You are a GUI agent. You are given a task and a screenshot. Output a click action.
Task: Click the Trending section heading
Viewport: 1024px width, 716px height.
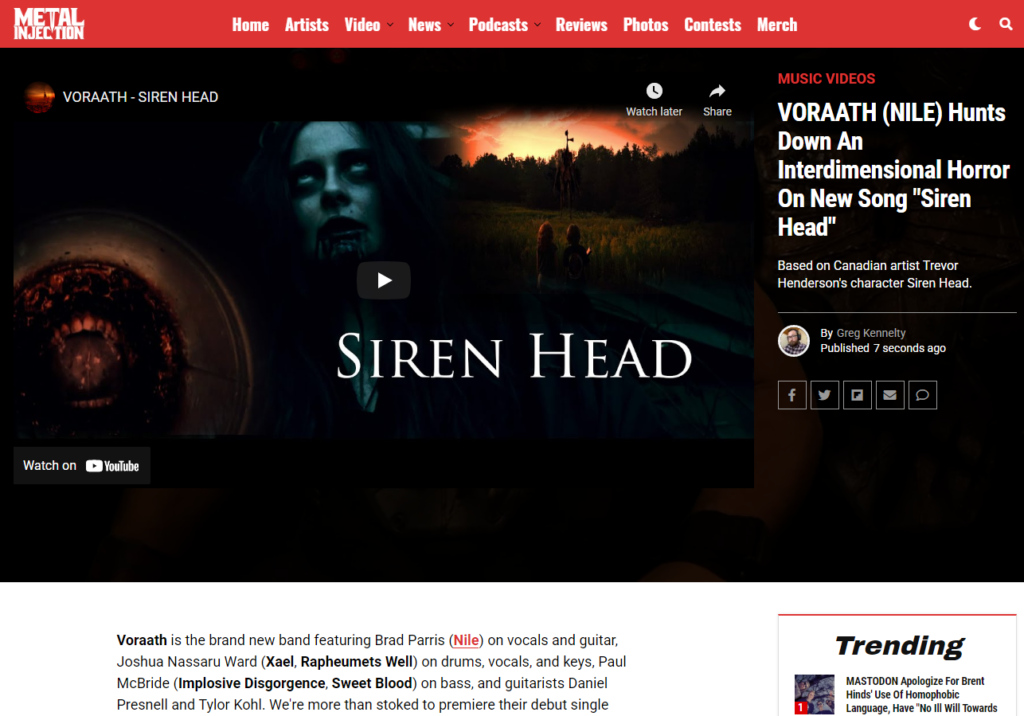coord(899,645)
